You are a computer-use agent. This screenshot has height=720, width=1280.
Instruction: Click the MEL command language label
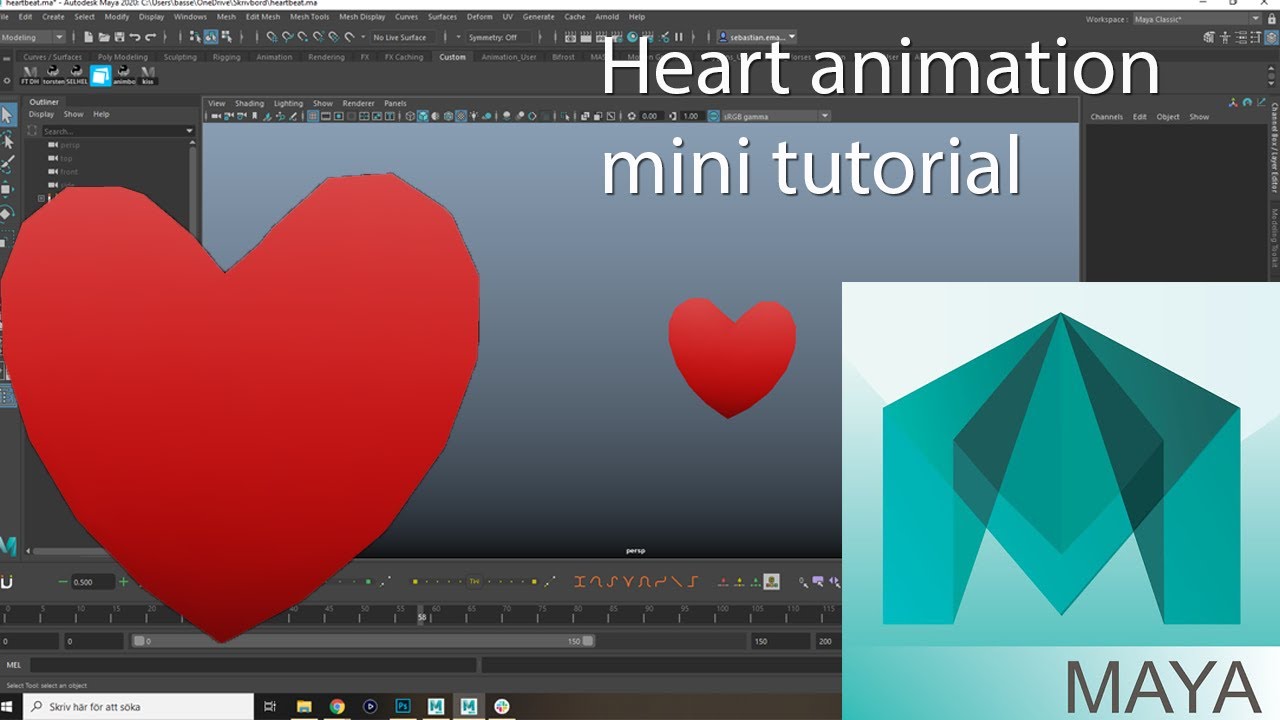point(14,664)
